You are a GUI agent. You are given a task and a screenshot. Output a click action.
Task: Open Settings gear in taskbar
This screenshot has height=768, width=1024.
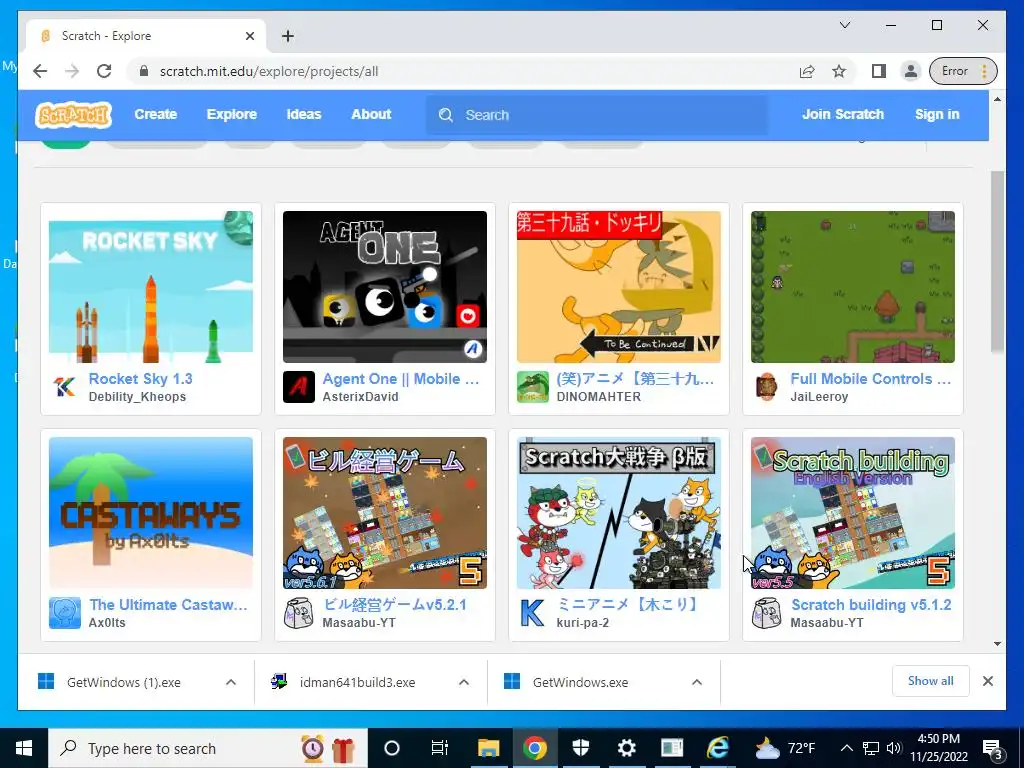(626, 748)
